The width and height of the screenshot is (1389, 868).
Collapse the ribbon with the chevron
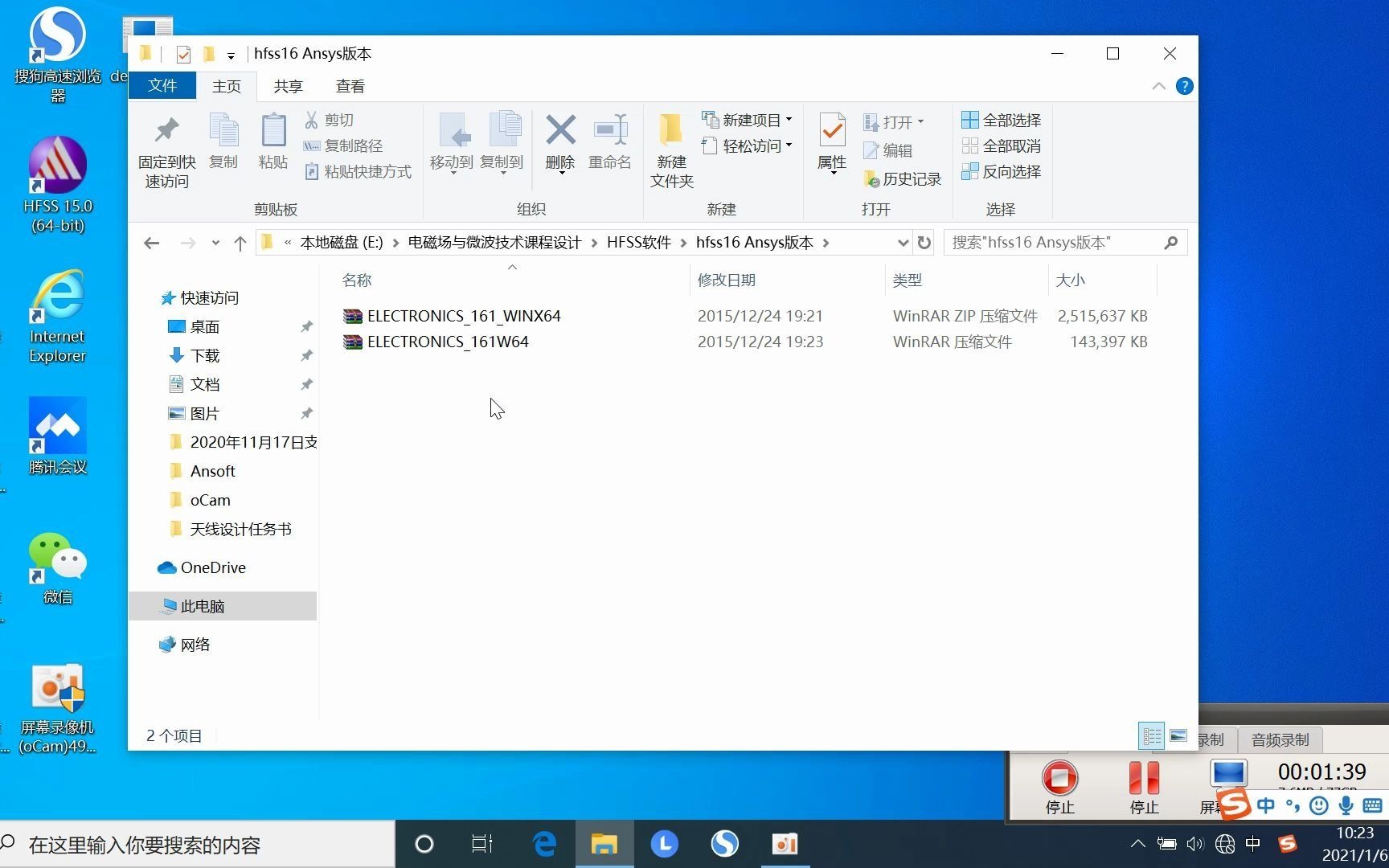click(1158, 86)
